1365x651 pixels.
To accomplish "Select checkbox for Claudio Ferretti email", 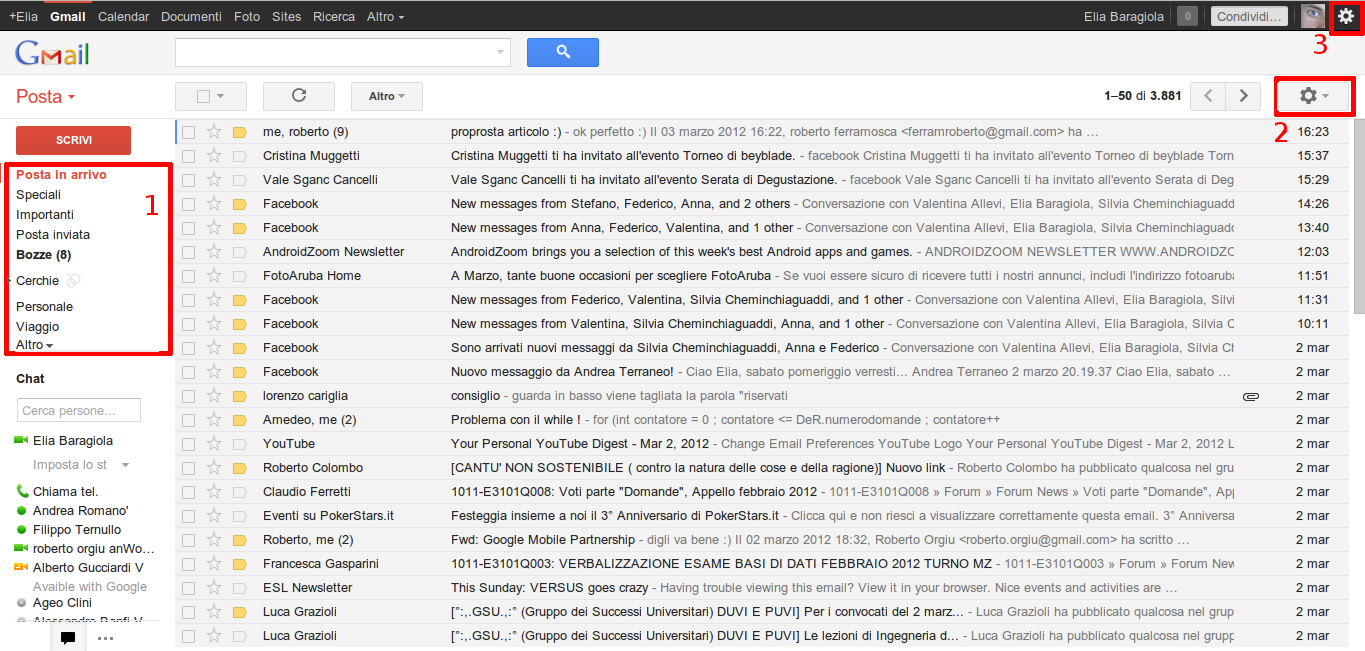I will coord(188,492).
